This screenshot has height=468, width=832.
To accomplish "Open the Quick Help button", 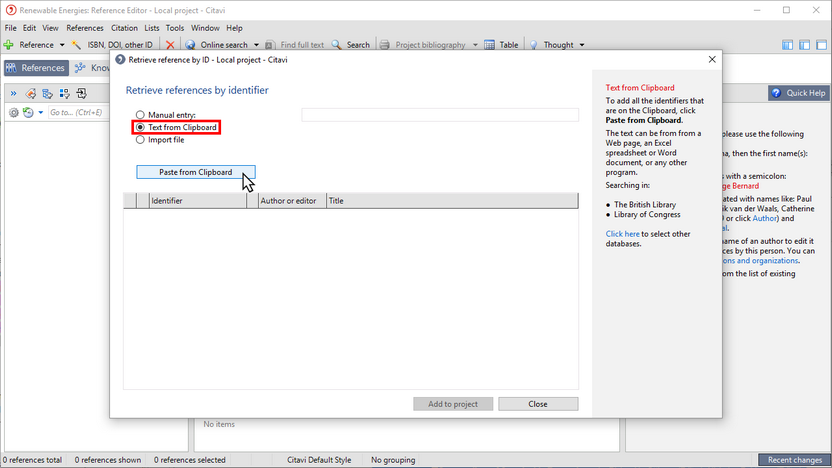I will point(799,93).
